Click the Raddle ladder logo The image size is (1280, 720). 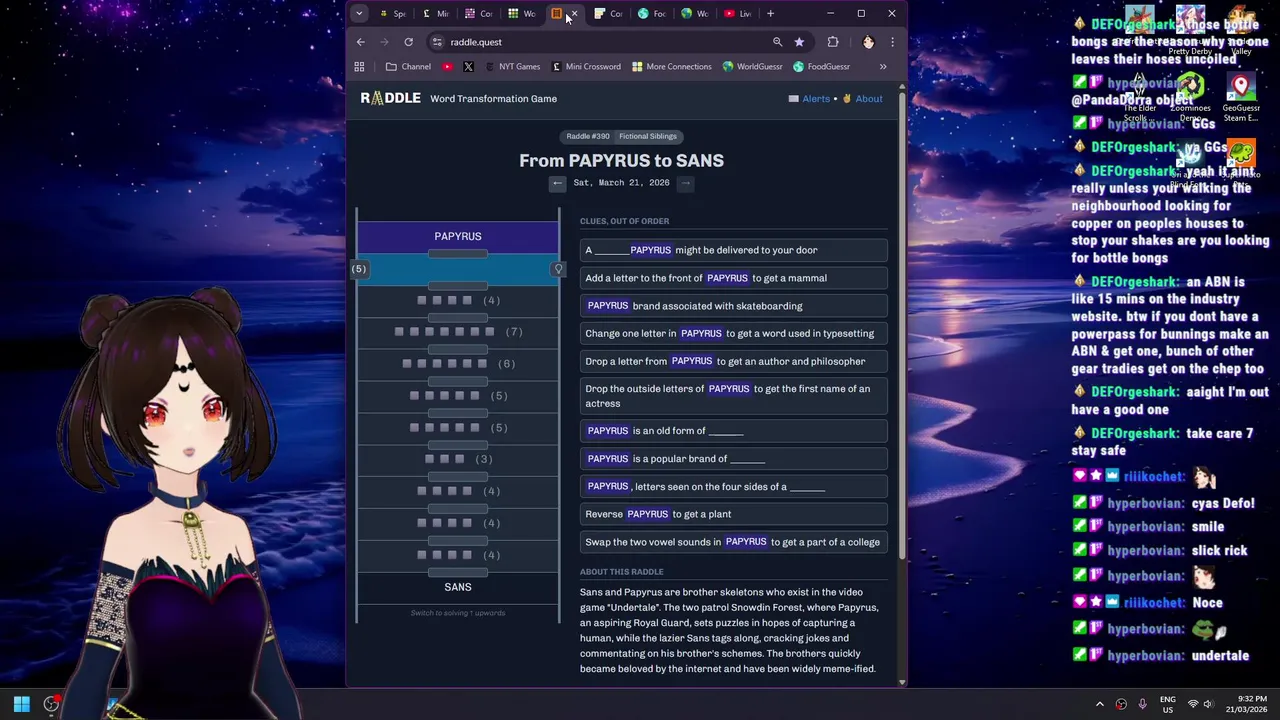390,98
